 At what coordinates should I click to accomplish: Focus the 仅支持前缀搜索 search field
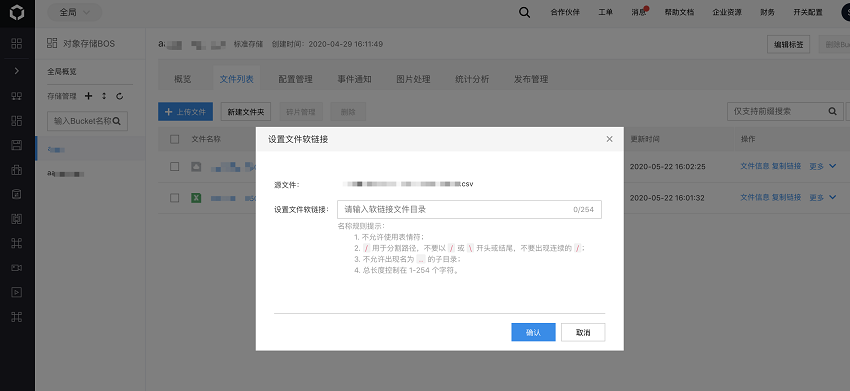coord(784,111)
